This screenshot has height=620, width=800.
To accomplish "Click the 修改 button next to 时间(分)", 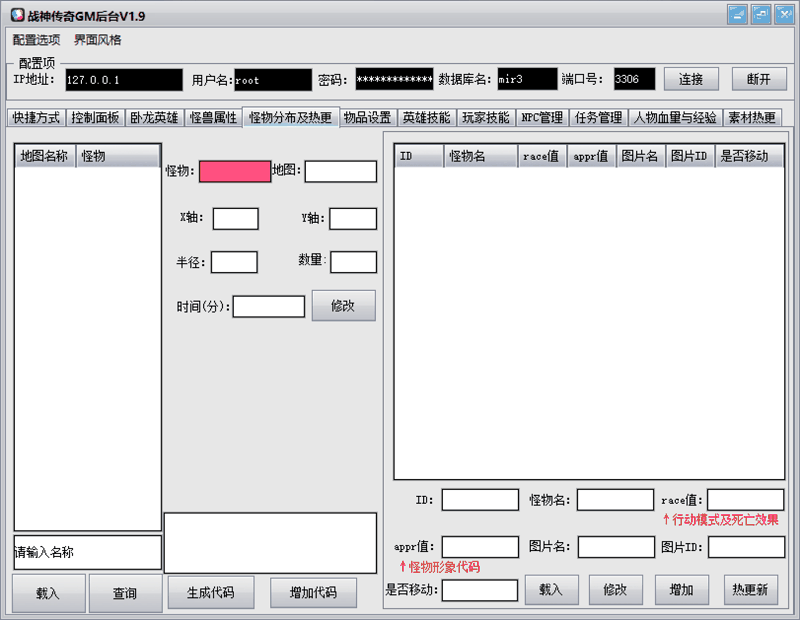I will point(344,306).
